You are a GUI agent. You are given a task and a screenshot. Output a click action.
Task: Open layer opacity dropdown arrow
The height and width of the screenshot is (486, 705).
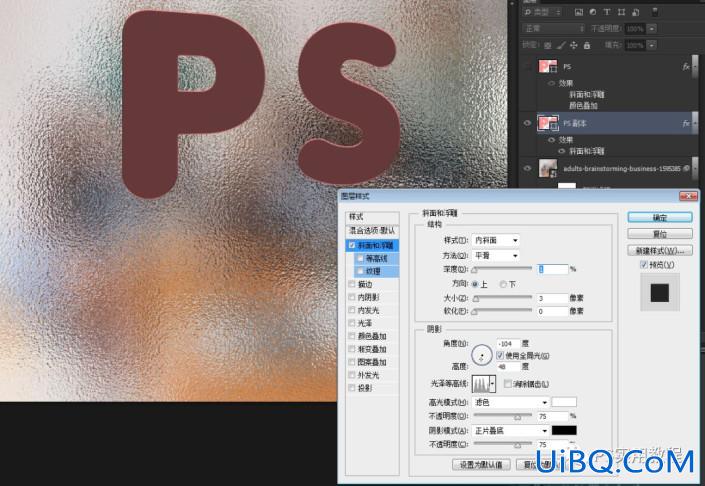coord(651,29)
